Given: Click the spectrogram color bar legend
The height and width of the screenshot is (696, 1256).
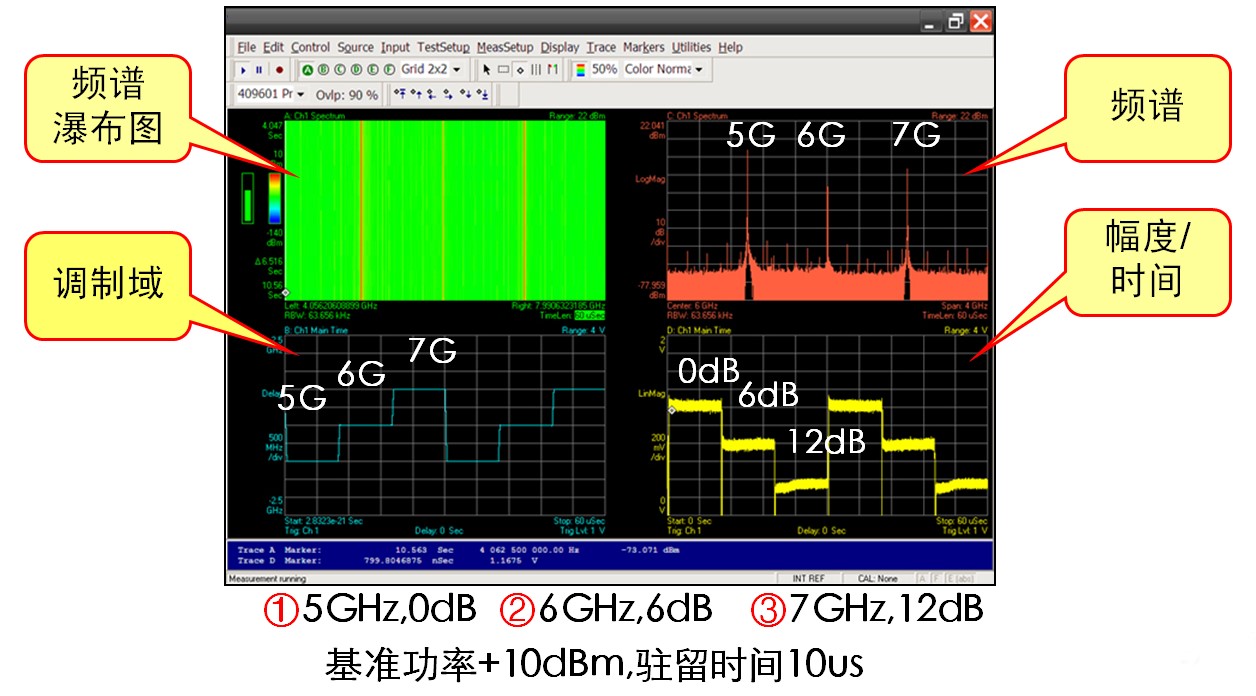Looking at the screenshot, I should (x=274, y=197).
